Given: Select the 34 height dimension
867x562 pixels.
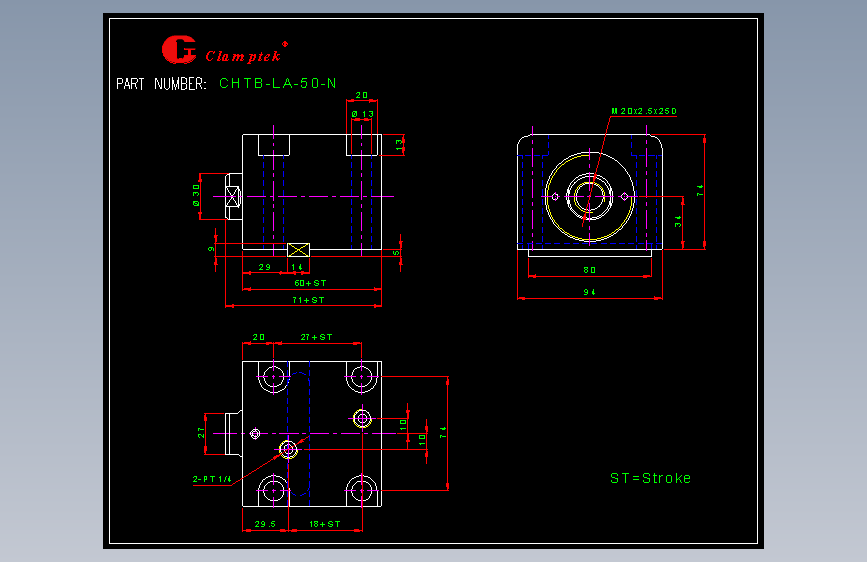Looking at the screenshot, I should pyautogui.click(x=678, y=221).
